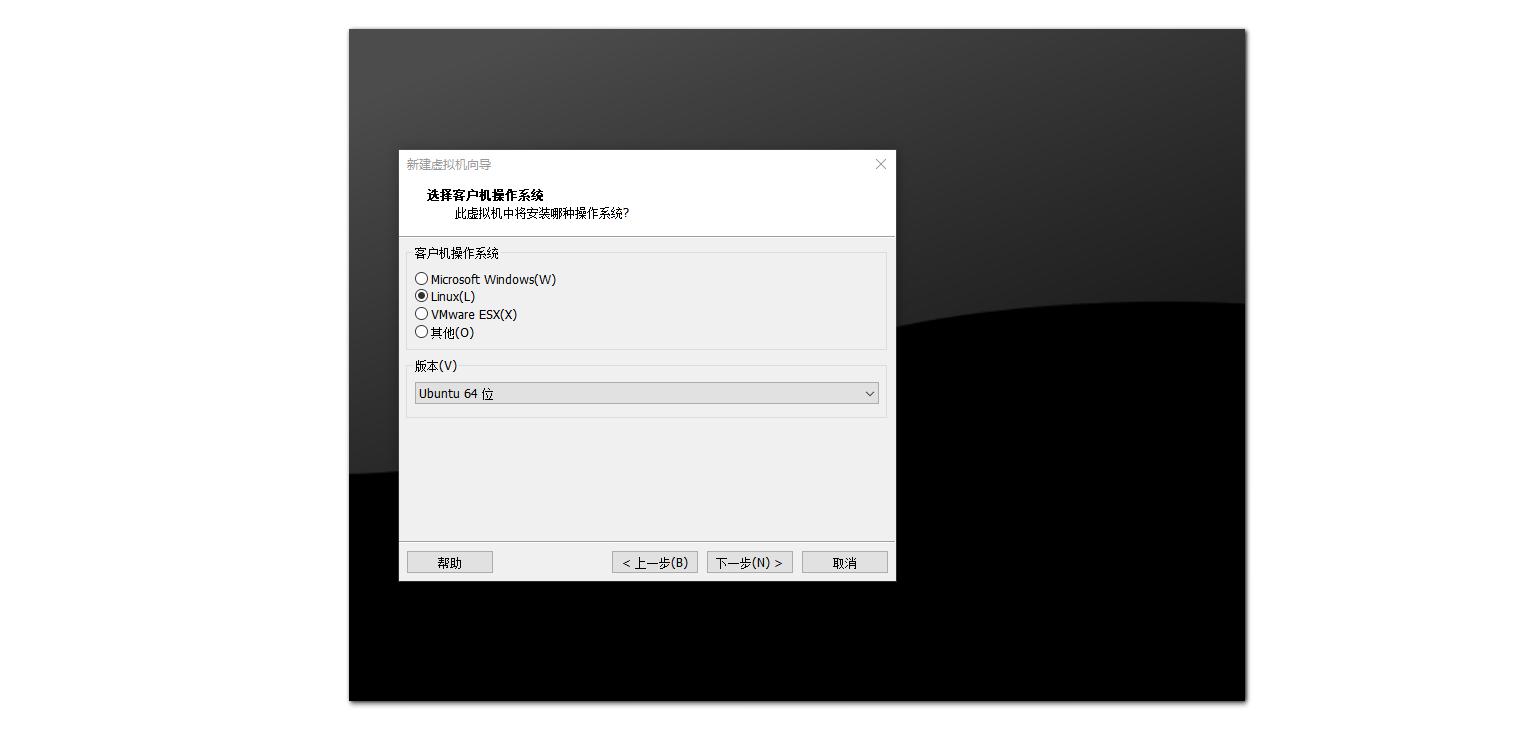The width and height of the screenshot is (1530, 743).
Task: Cancel the wizard using 取消
Action: click(x=844, y=561)
